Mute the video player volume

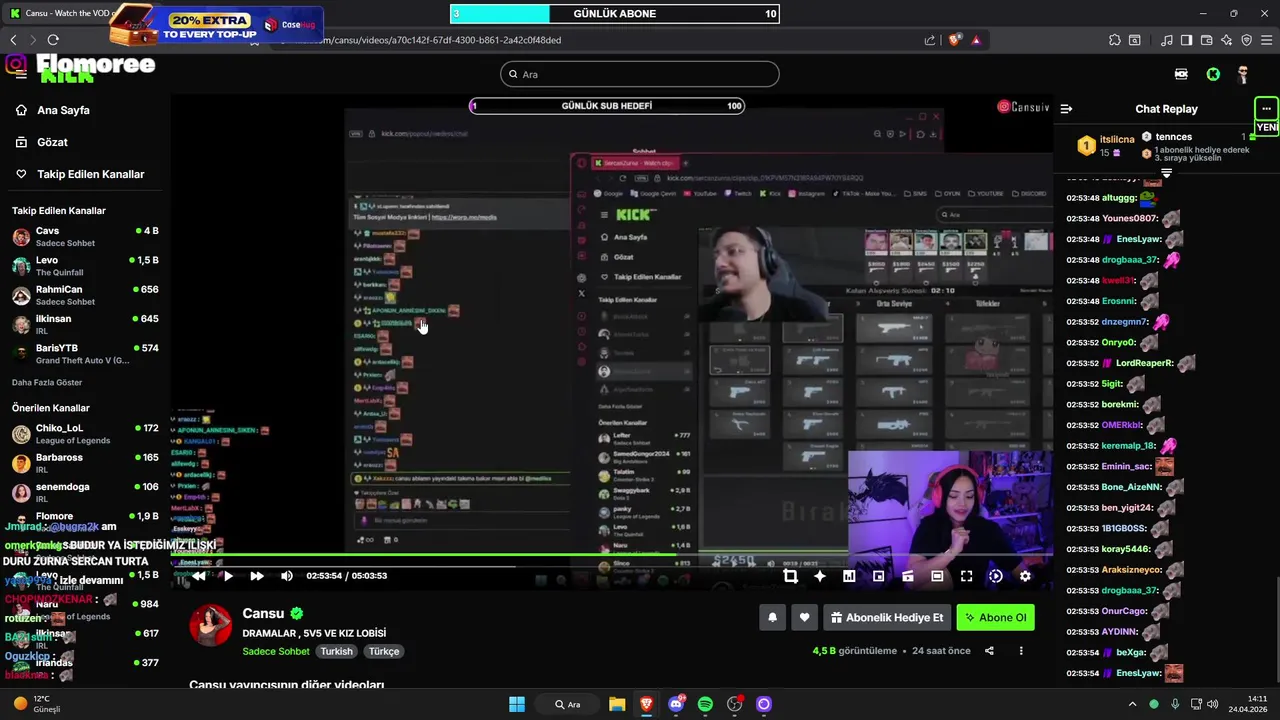[287, 576]
